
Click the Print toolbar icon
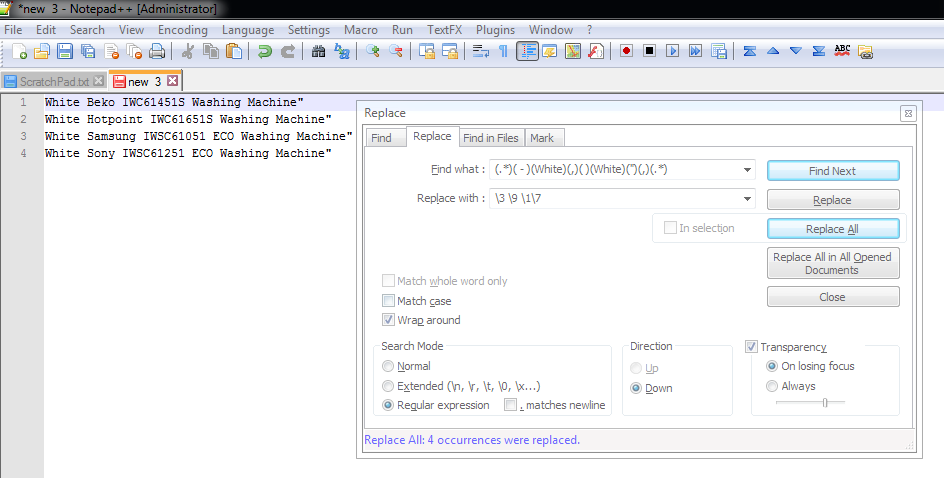pyautogui.click(x=157, y=52)
